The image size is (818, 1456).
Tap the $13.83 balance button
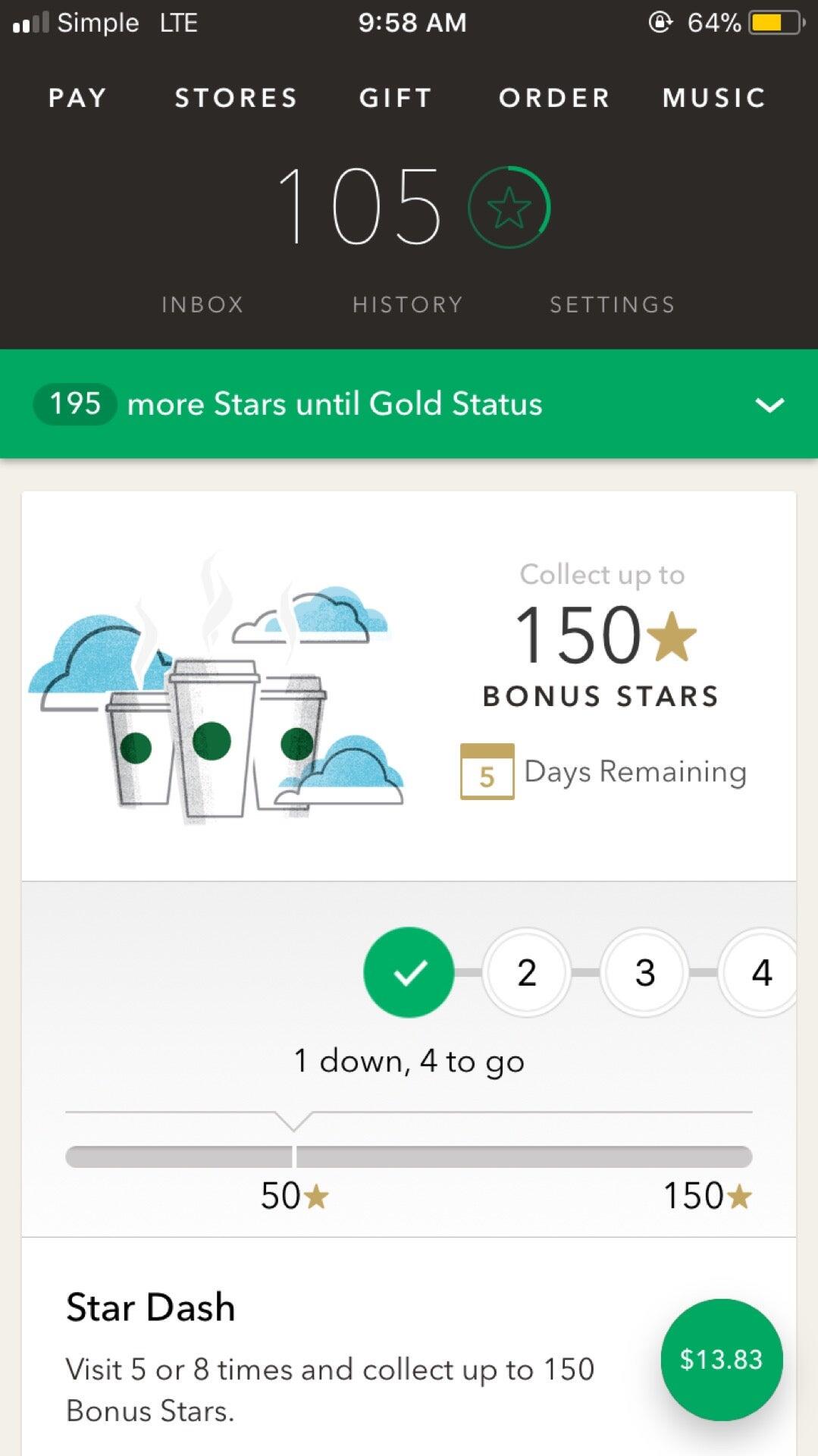click(x=722, y=1360)
